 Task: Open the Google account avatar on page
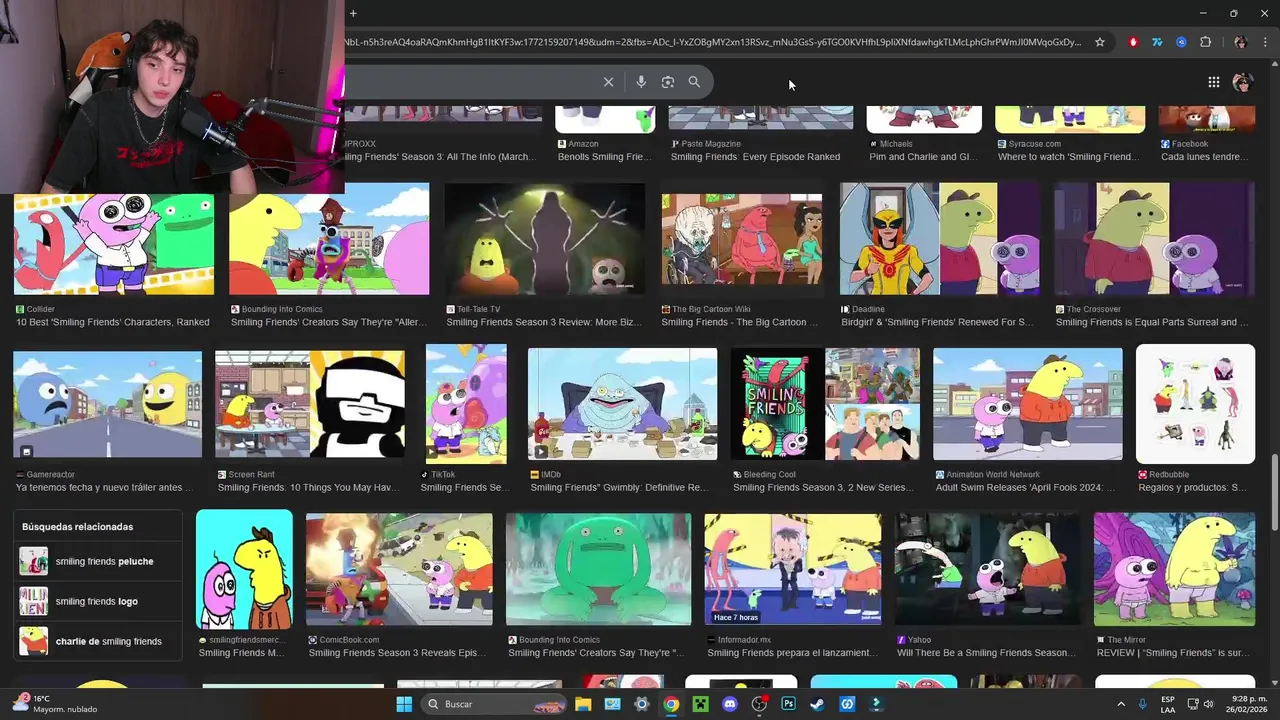click(1242, 82)
